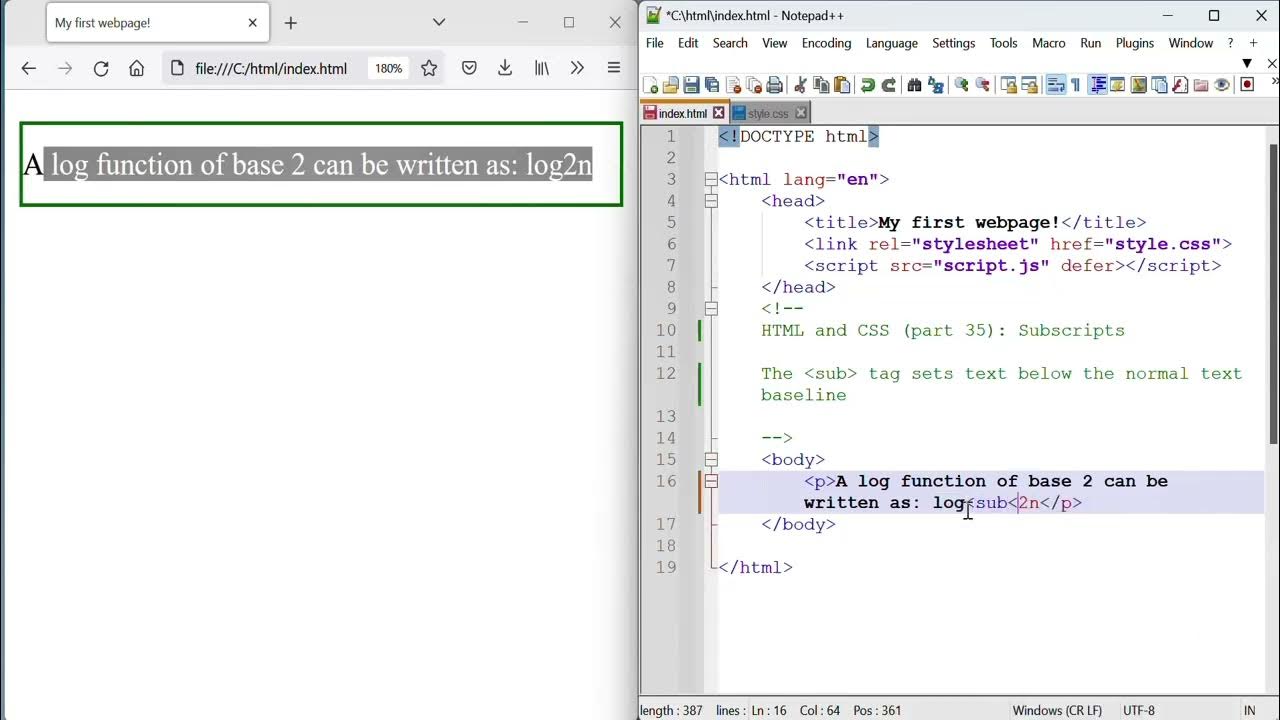The image size is (1280, 720).
Task: Collapse the head fold marker at line 4
Action: pyautogui.click(x=711, y=201)
